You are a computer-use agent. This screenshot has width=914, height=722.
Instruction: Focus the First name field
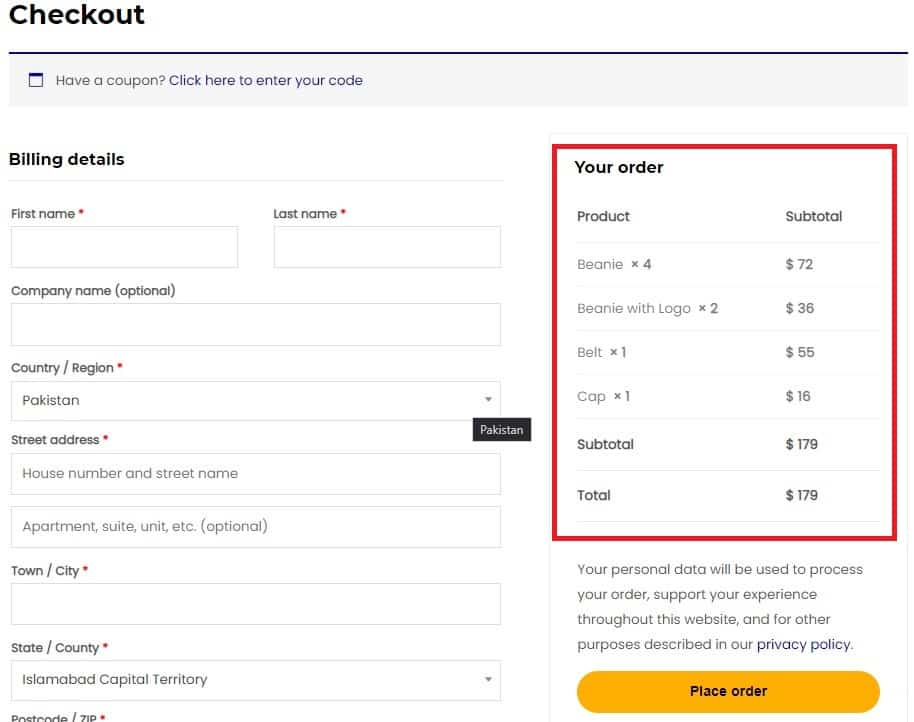pos(124,247)
